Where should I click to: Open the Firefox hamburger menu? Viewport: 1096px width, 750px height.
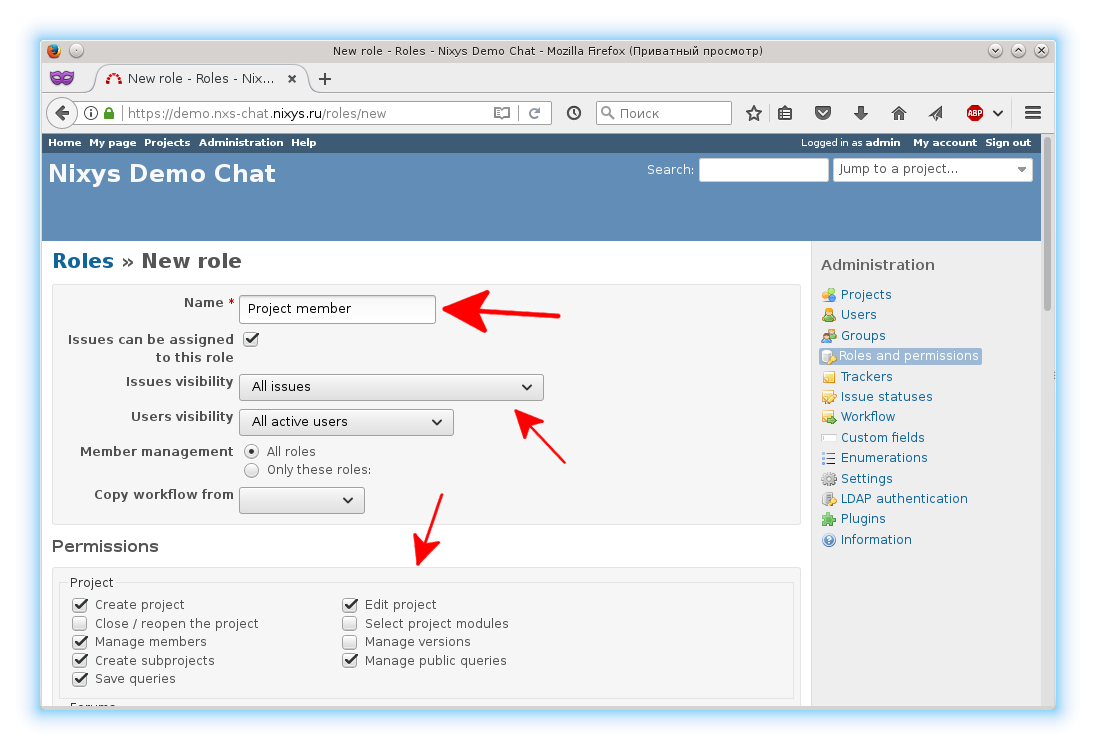tap(1033, 113)
